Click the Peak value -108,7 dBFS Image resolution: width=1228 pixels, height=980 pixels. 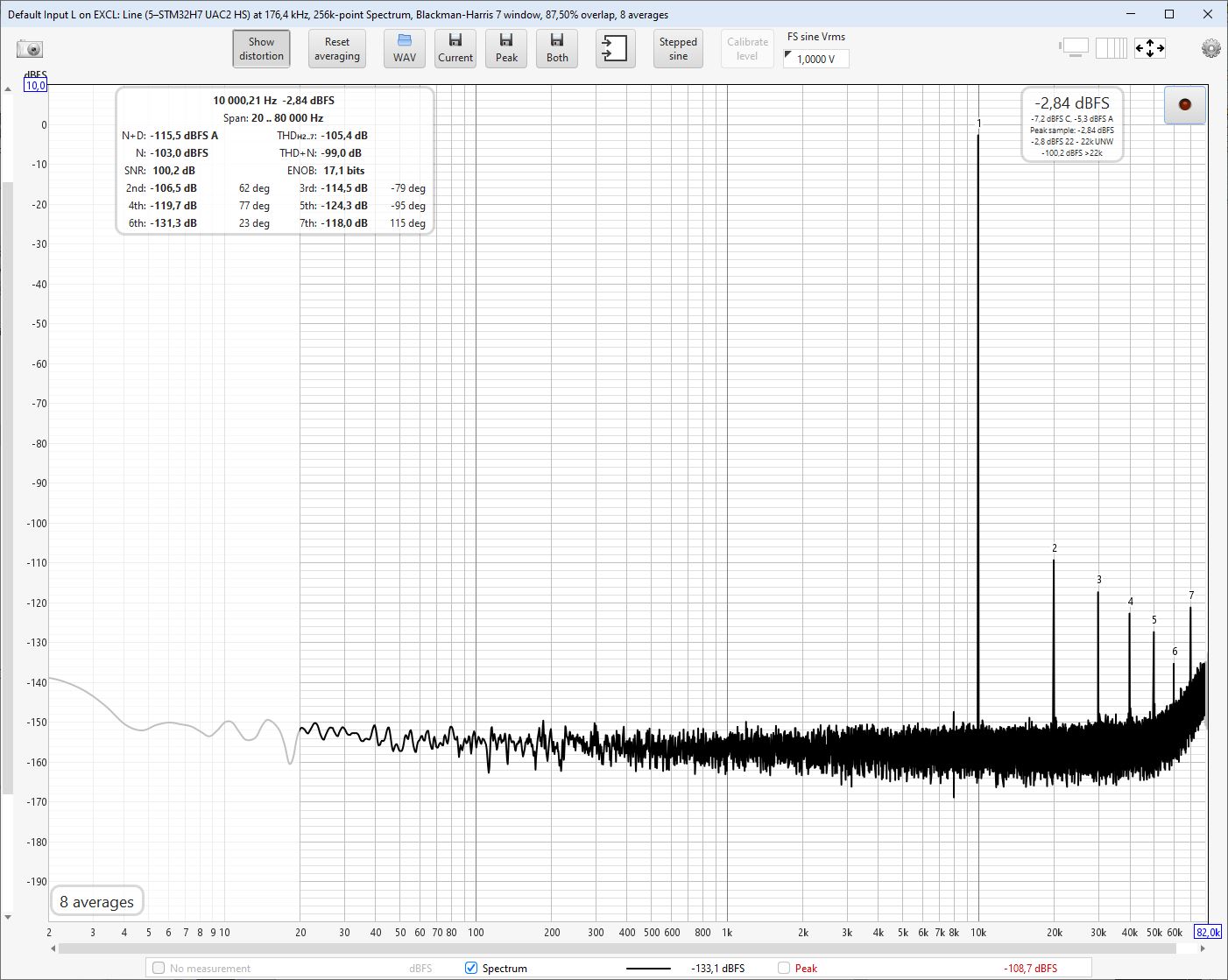click(1031, 969)
